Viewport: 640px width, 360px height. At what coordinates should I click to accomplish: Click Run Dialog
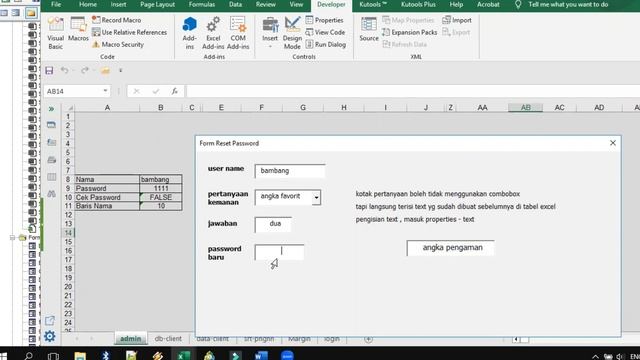coord(326,44)
